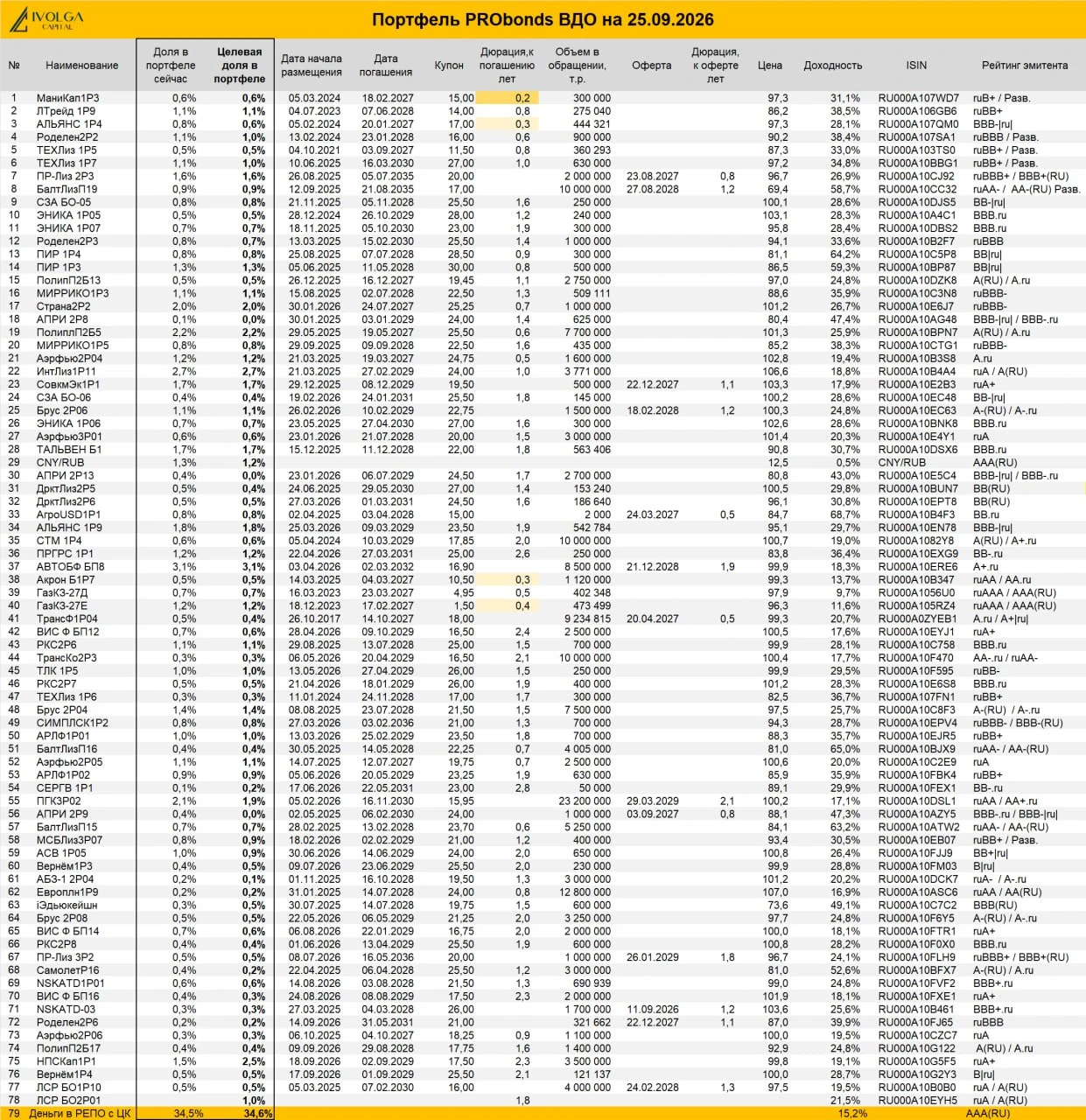
Task: Click the "Объем в обращении" column header
Action: tap(578, 66)
